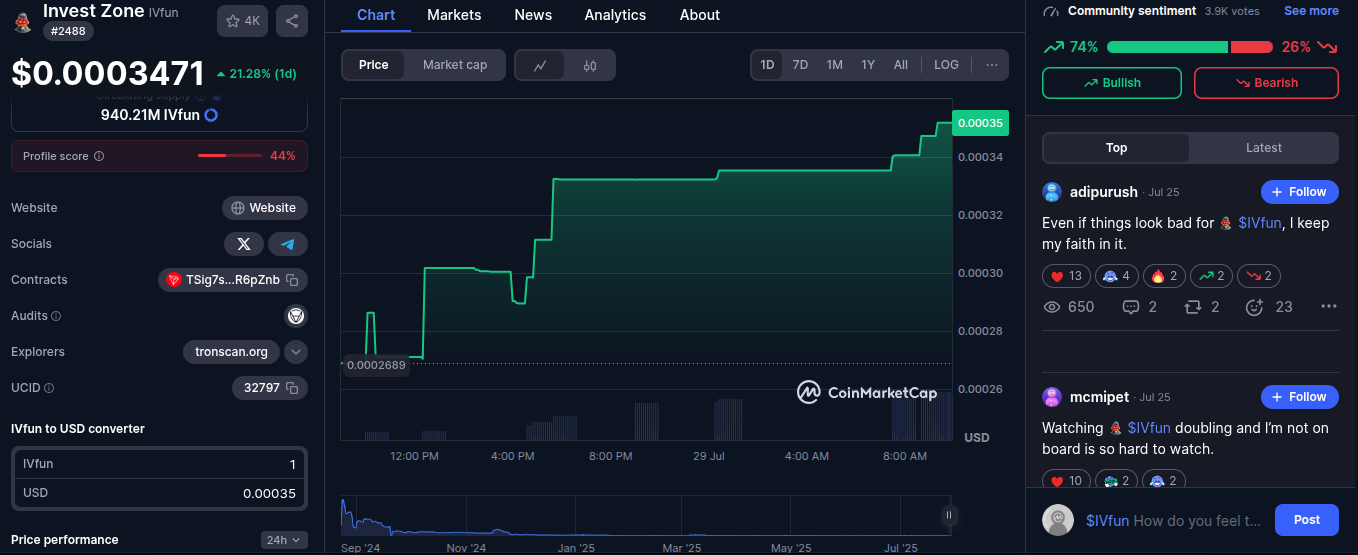The width and height of the screenshot is (1358, 555).
Task: Set chart range to 1D
Action: (767, 65)
